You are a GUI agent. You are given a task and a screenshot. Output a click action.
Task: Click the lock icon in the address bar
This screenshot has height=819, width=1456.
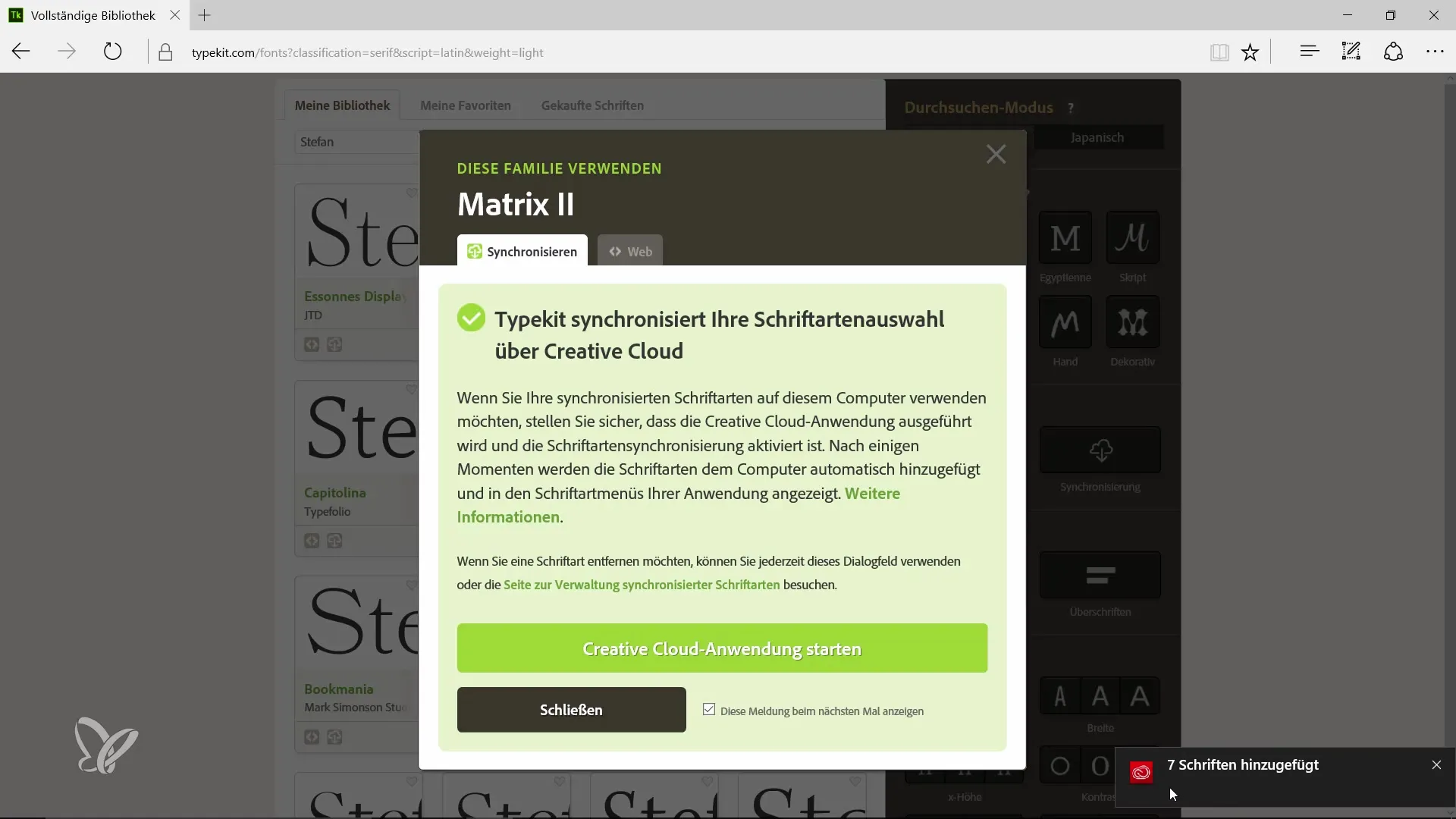click(x=165, y=52)
